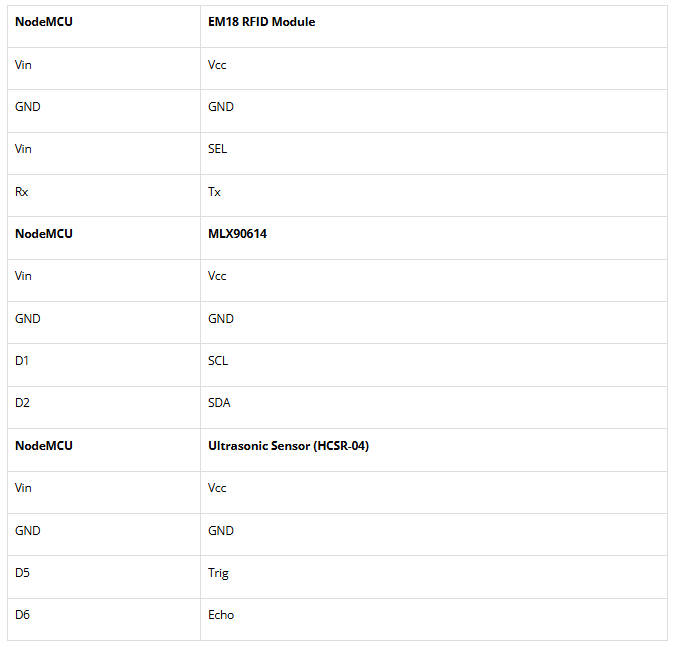This screenshot has height=647, width=676.
Task: Select the SDA cell
Action: [x=220, y=403]
